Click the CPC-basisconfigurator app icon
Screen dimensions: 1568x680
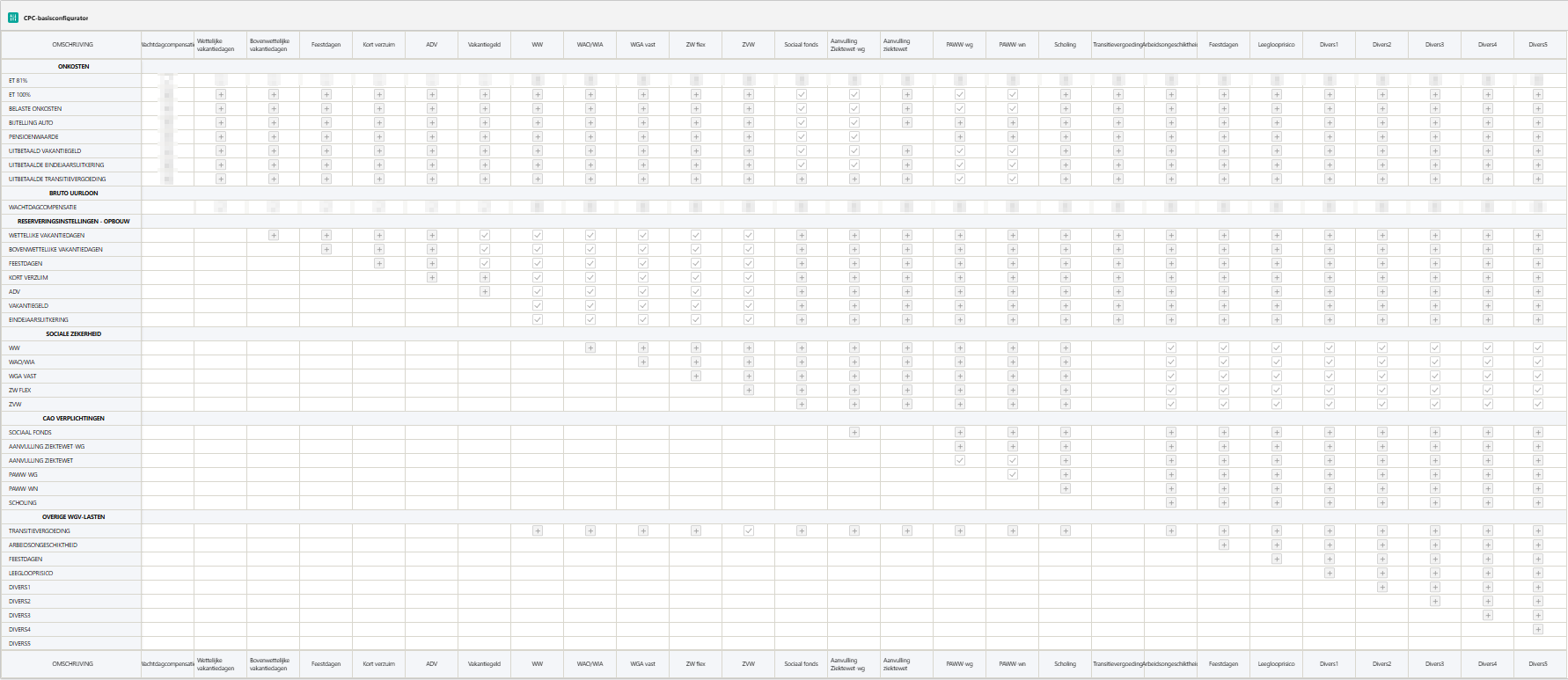click(12, 18)
